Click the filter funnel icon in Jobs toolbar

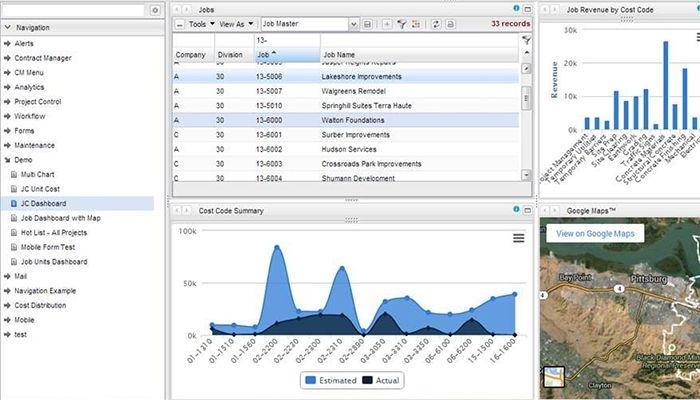[402, 24]
